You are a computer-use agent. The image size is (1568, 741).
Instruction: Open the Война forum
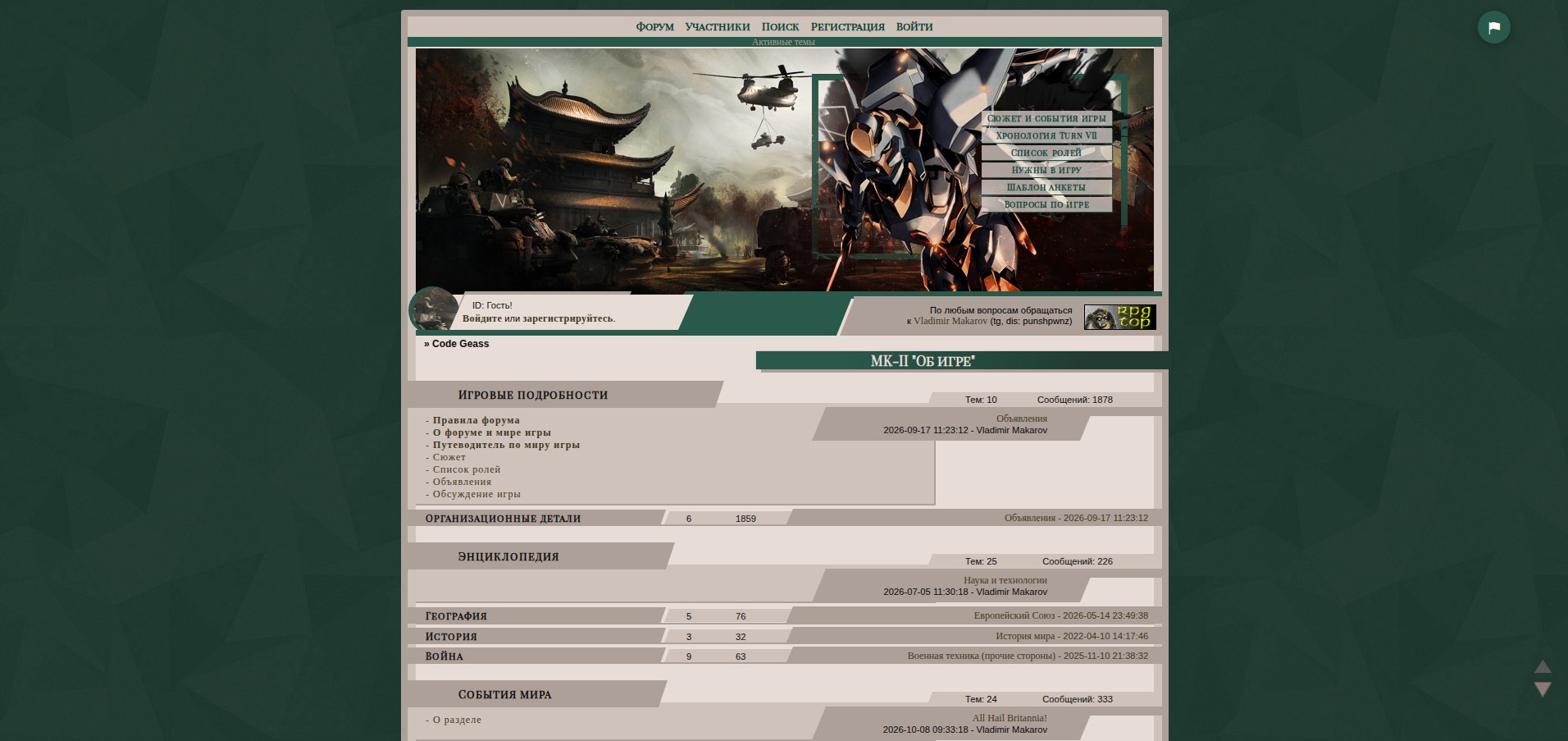[444, 656]
